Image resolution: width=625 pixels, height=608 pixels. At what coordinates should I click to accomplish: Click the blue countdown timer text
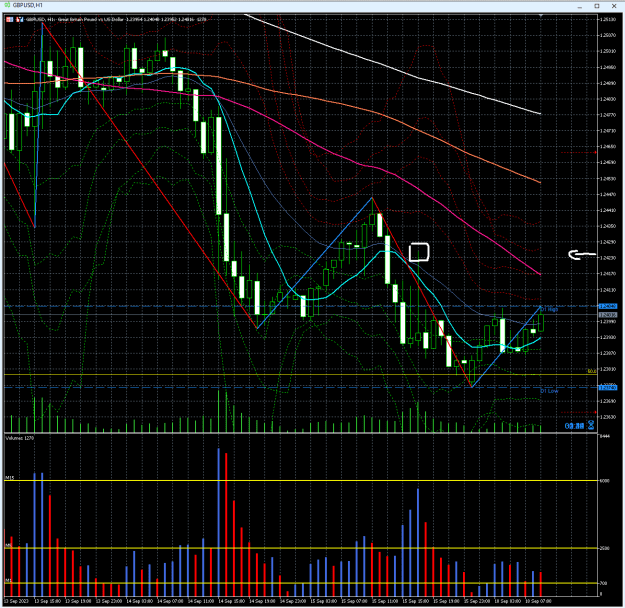click(574, 426)
